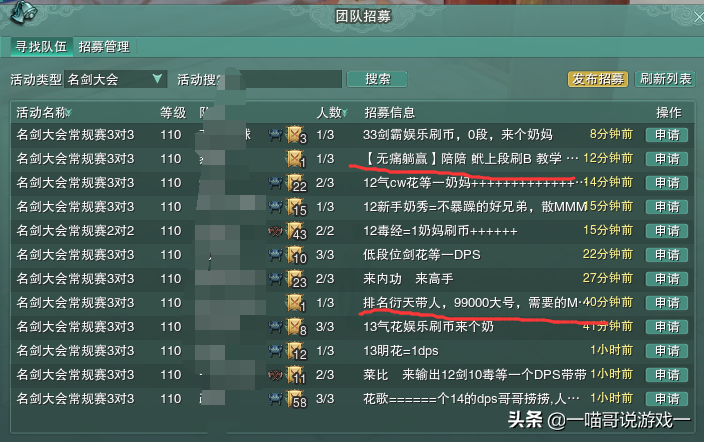The height and width of the screenshot is (442, 704).
Task: Open the 名剑大会 activity type dropdown
Action: pos(115,80)
